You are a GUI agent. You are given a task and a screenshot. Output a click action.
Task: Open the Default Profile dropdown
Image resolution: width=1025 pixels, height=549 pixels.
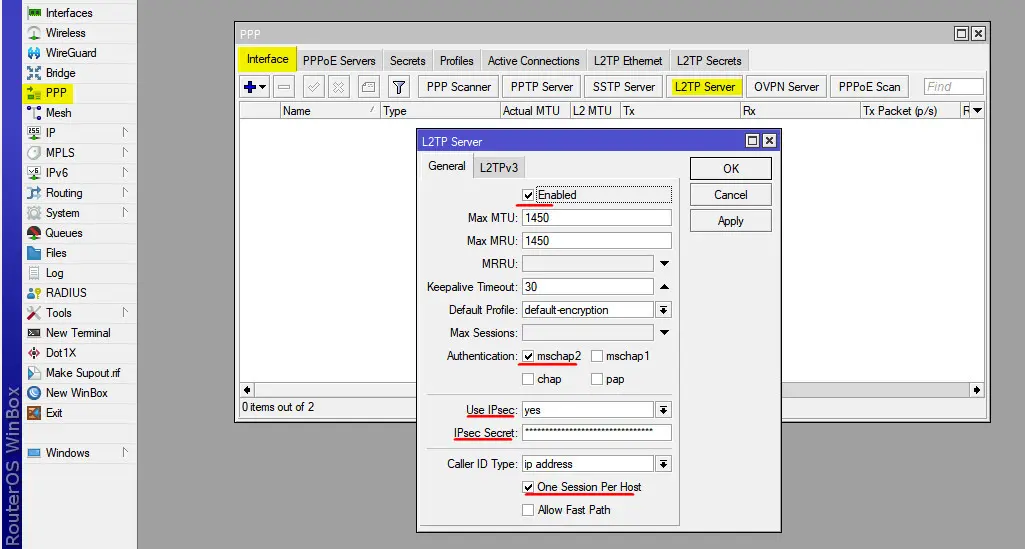664,310
